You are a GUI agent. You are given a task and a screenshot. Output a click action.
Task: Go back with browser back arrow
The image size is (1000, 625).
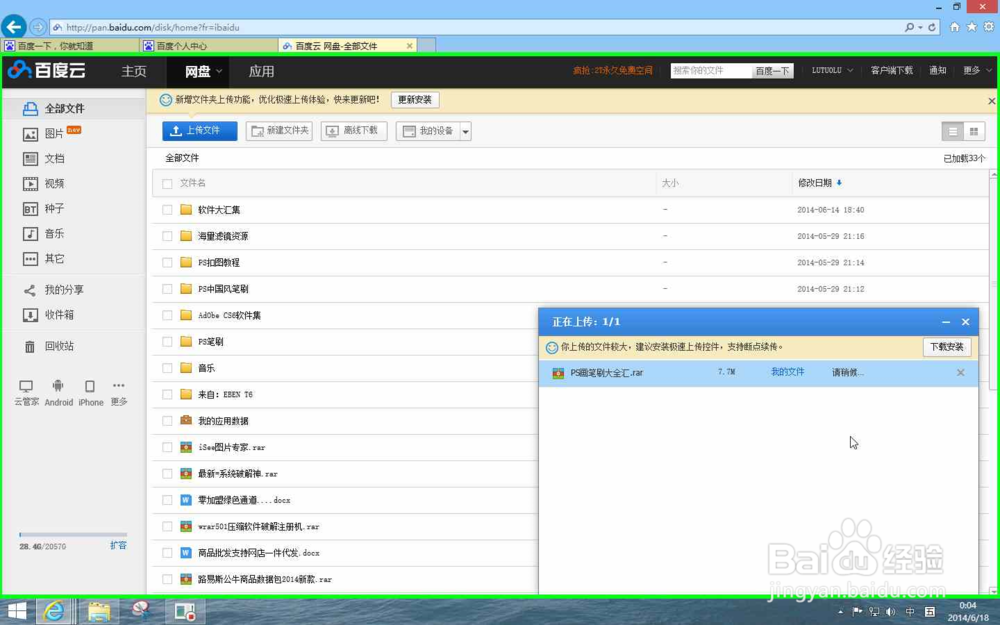pyautogui.click(x=13, y=27)
